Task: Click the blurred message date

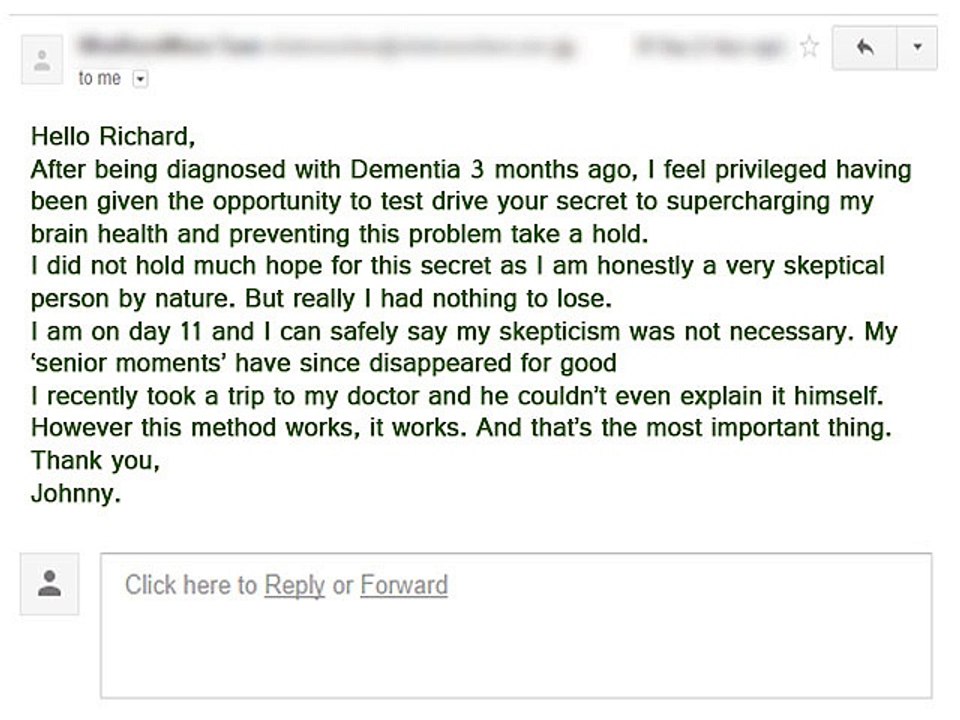Action: point(709,46)
